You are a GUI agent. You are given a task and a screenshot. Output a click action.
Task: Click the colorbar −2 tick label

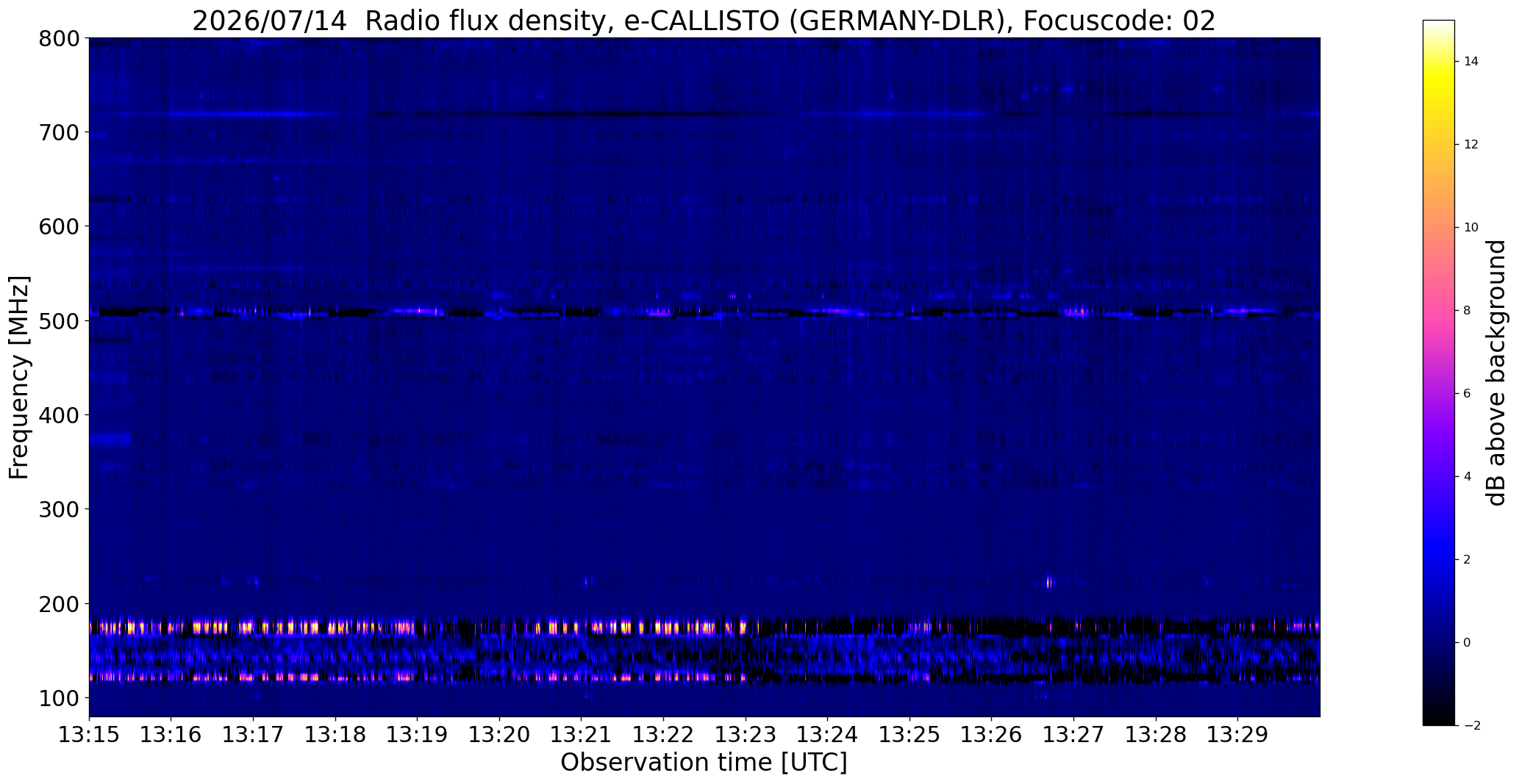(1471, 726)
